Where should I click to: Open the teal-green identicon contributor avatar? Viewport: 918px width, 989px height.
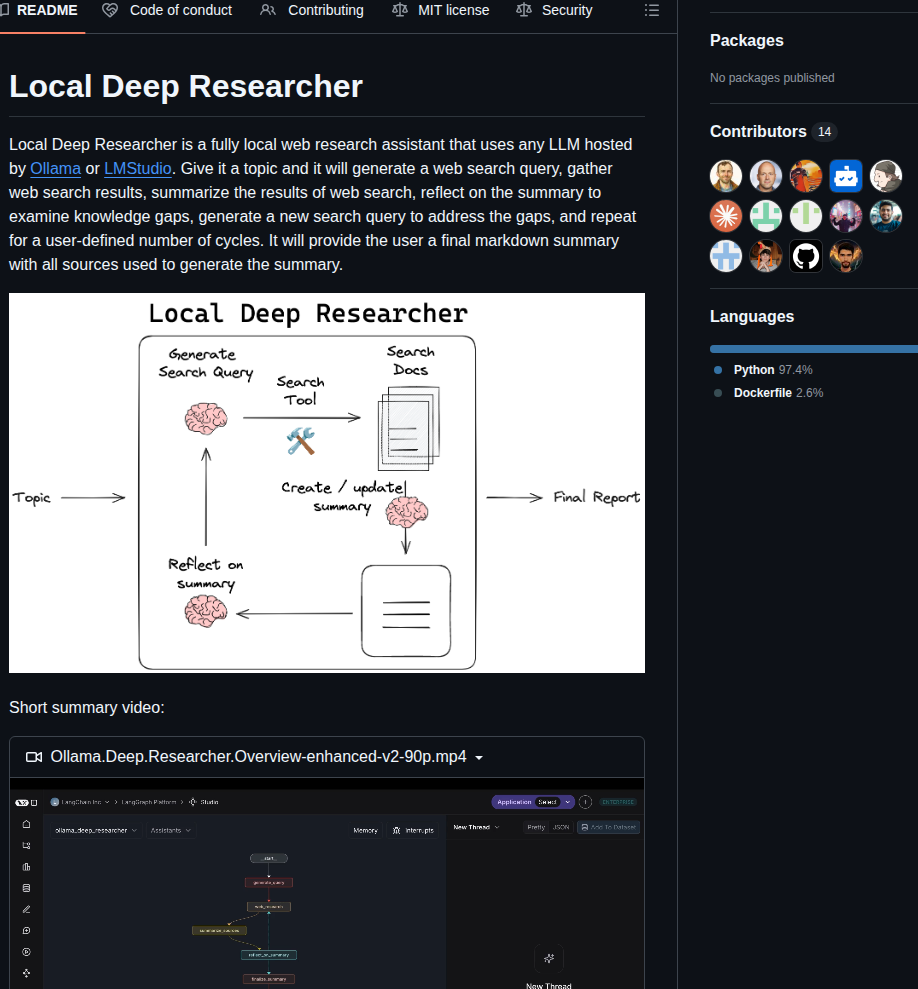[x=766, y=216]
